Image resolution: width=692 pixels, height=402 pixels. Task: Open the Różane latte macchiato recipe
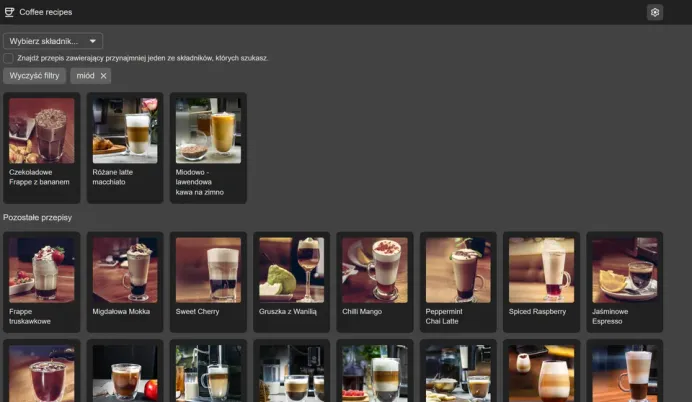coord(125,148)
